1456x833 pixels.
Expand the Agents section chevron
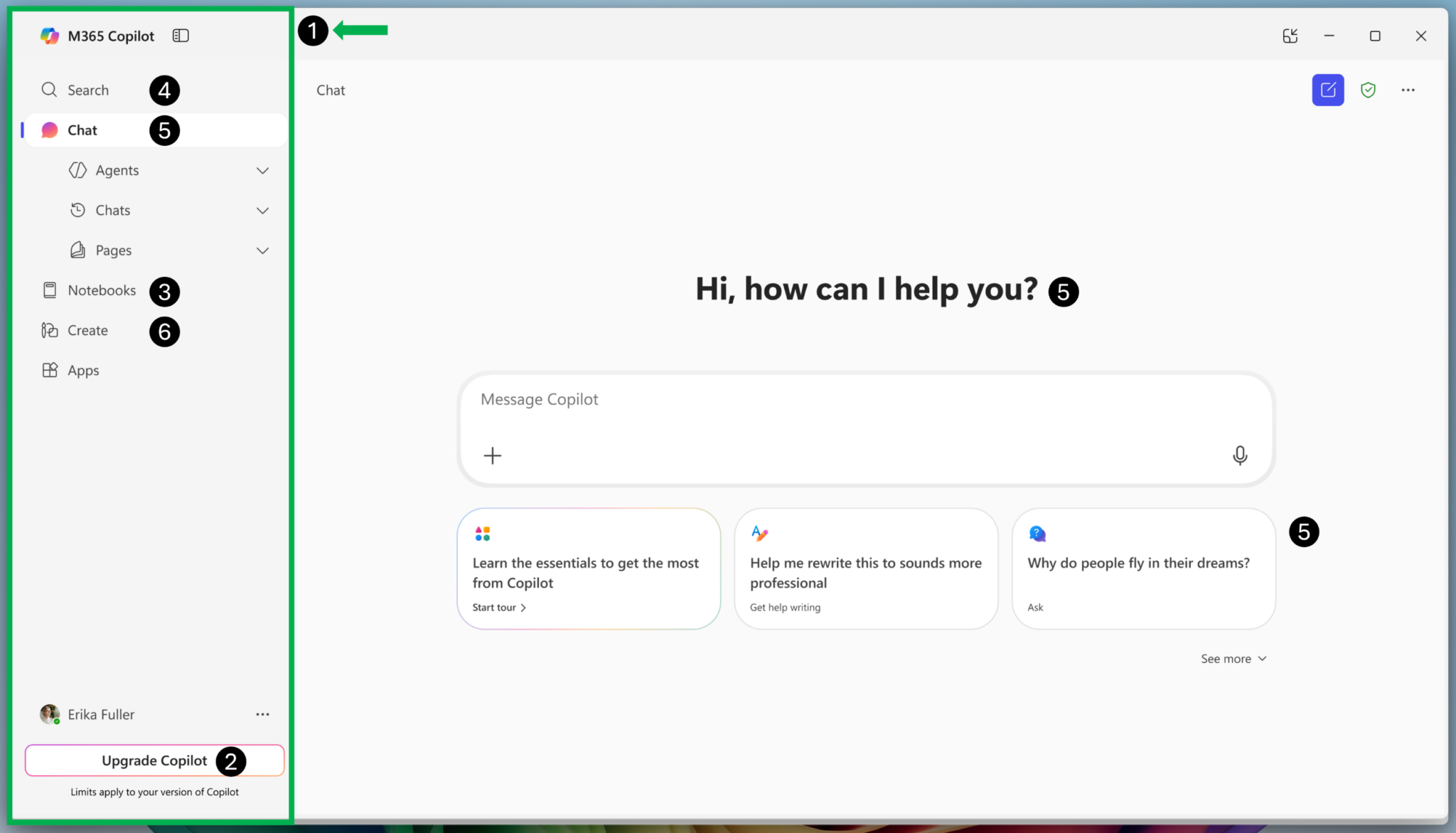coord(262,171)
